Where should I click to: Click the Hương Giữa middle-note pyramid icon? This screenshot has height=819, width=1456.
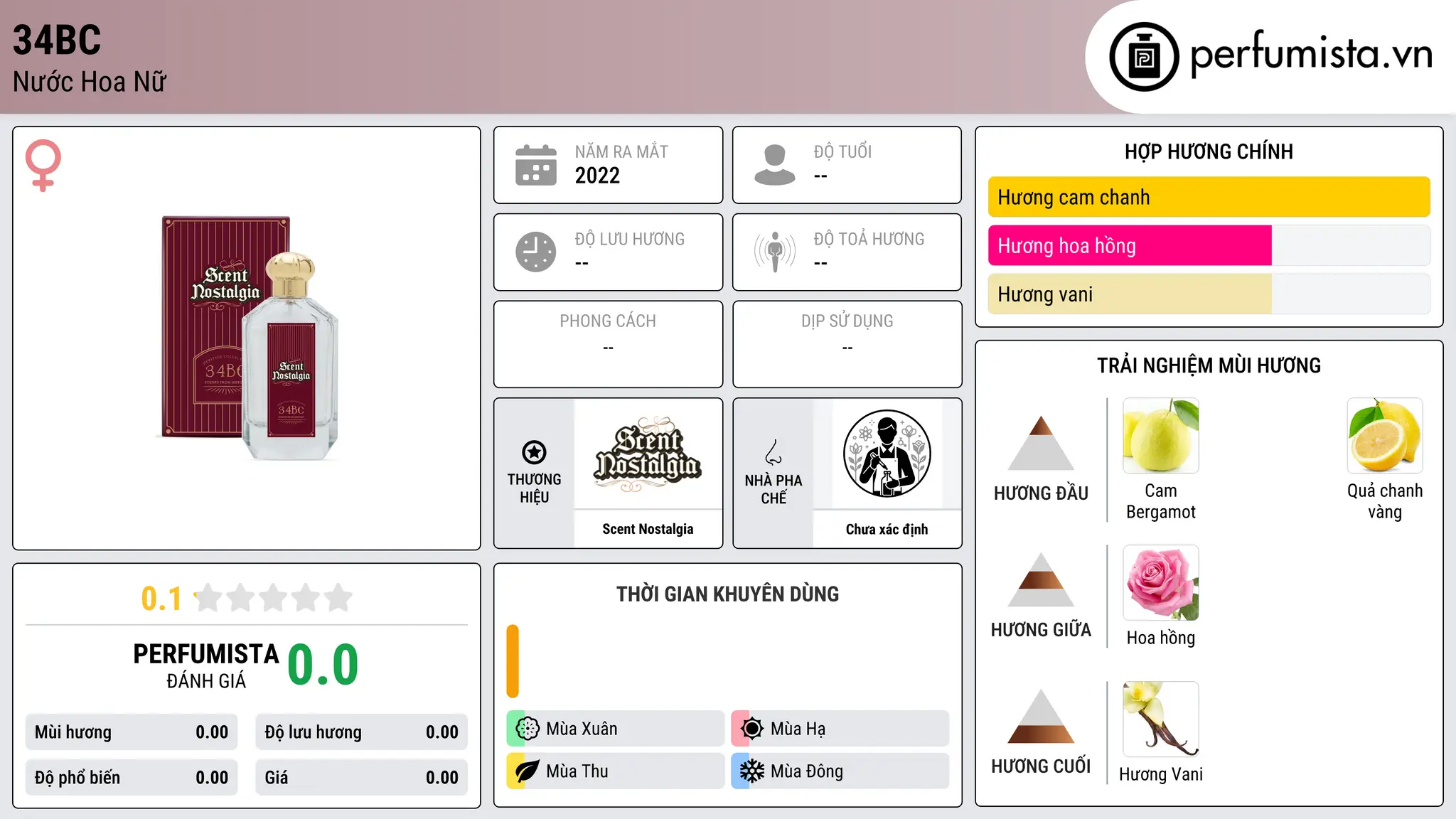pyautogui.click(x=1041, y=579)
